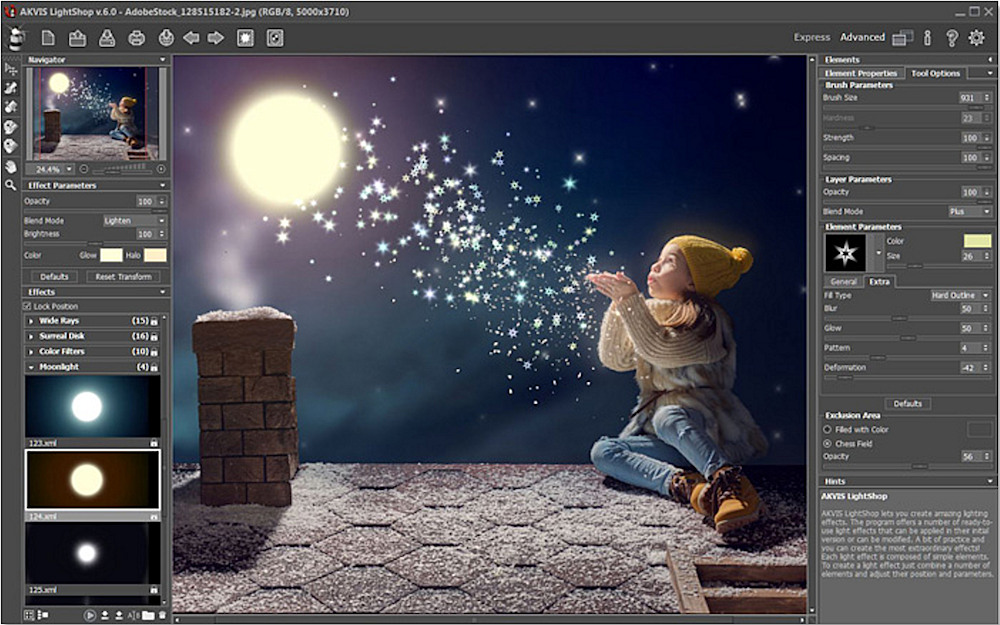This screenshot has width=1000, height=625.
Task: Open the Lighten Blend Mode dropdown
Action: pyautogui.click(x=134, y=220)
